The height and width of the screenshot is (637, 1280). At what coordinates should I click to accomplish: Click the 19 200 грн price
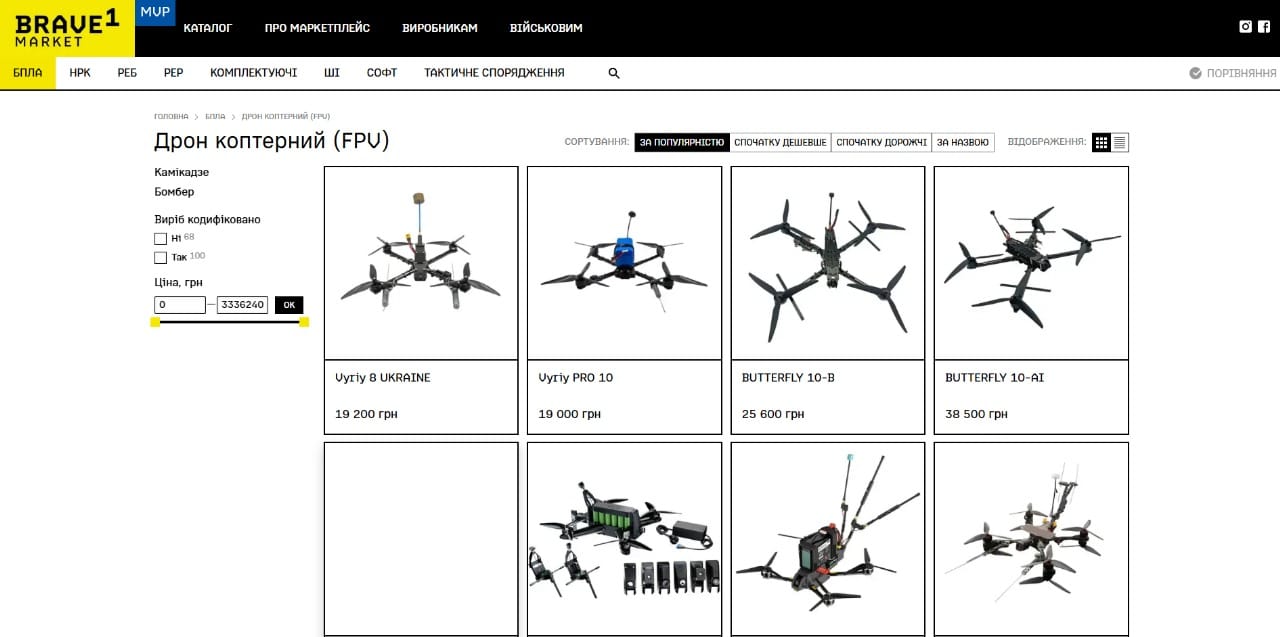pos(366,414)
